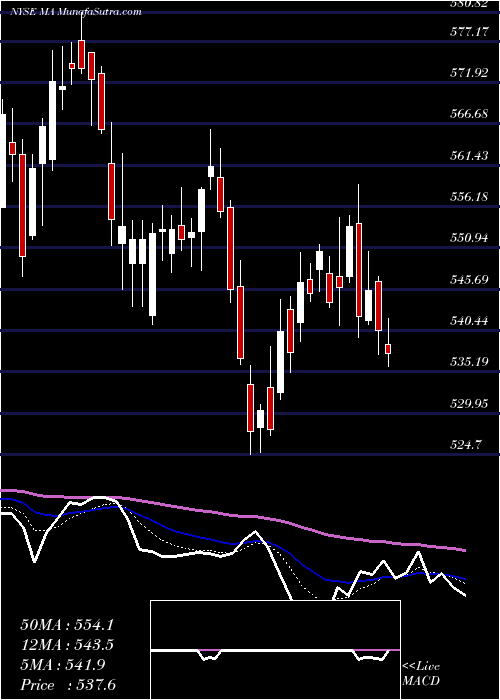Select the 561.43 price axis label
The width and height of the screenshot is (500, 700).
(469, 155)
